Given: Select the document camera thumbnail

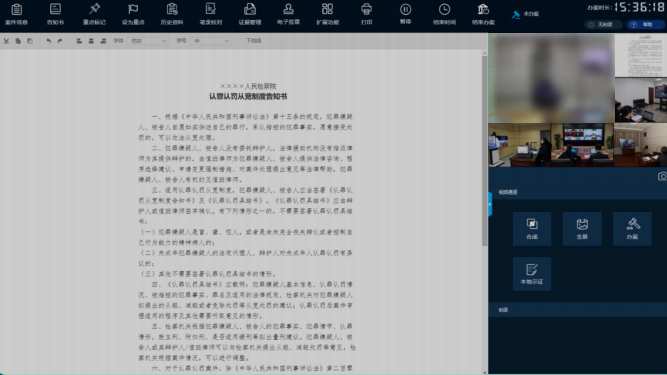Looking at the screenshot, I should click(641, 55).
